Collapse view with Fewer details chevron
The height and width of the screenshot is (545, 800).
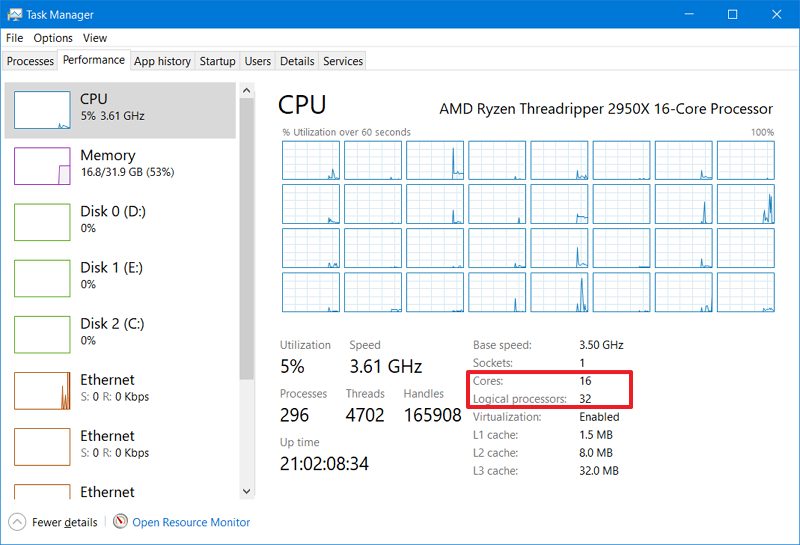tap(17, 522)
